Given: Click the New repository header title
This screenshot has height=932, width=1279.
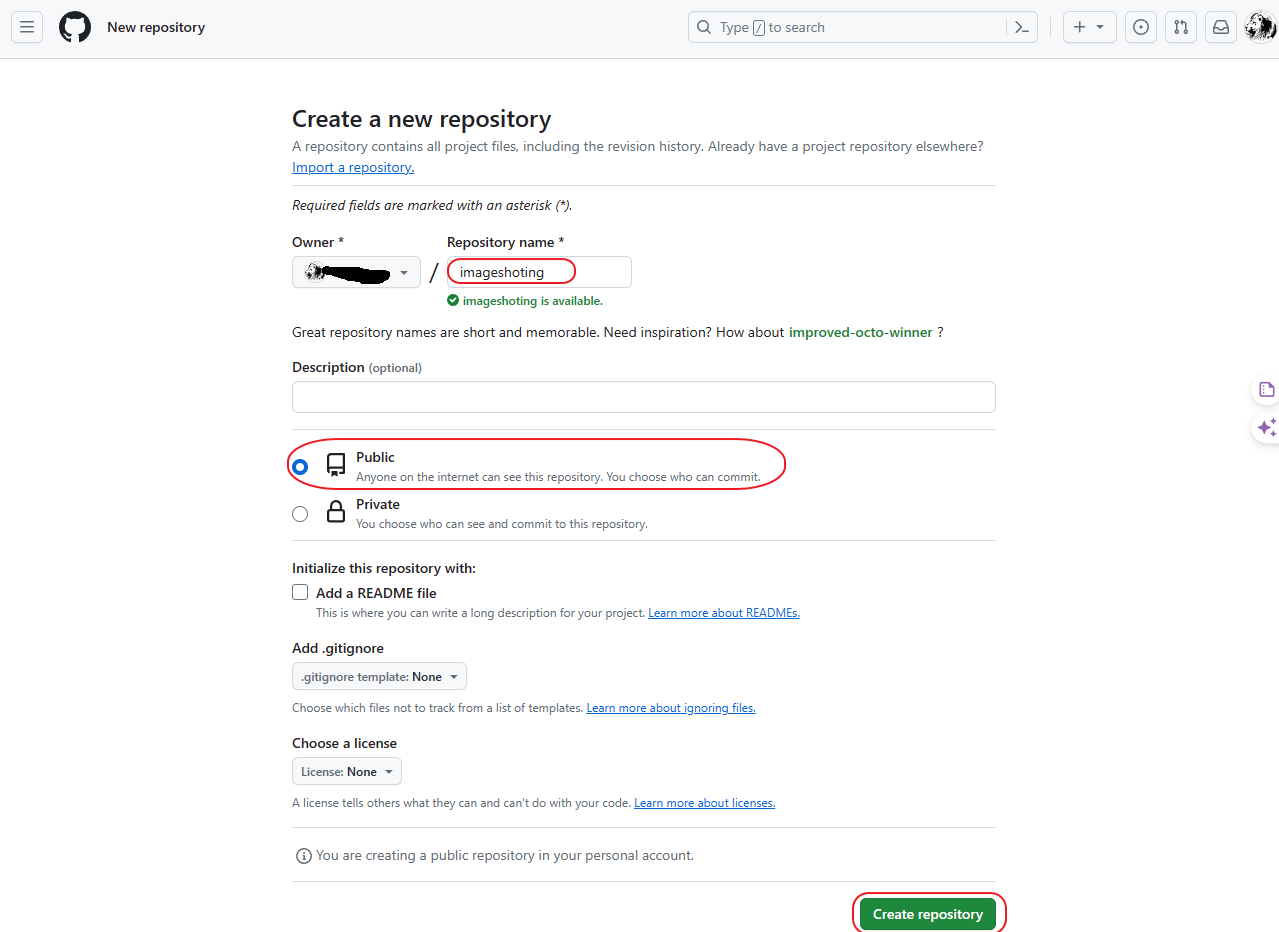Looking at the screenshot, I should pos(156,27).
